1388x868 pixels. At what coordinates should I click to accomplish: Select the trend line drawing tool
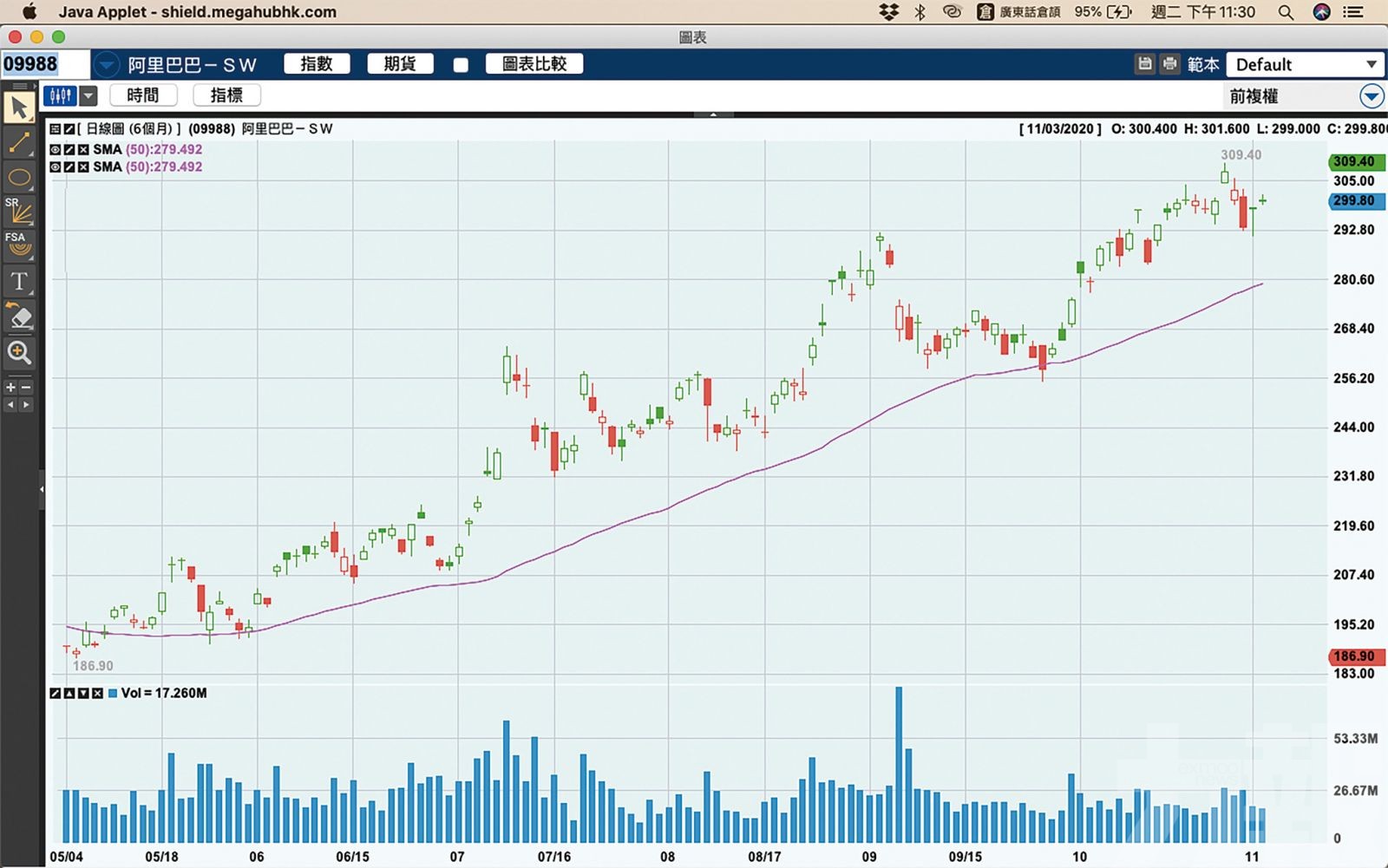pyautogui.click(x=19, y=143)
